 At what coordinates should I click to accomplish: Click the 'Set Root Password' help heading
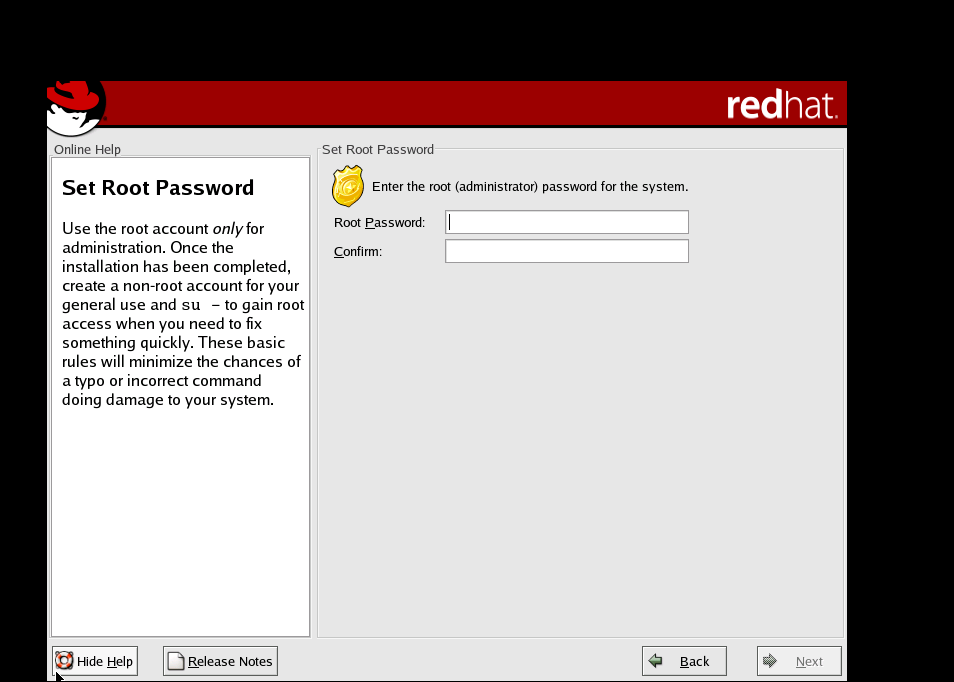158,187
